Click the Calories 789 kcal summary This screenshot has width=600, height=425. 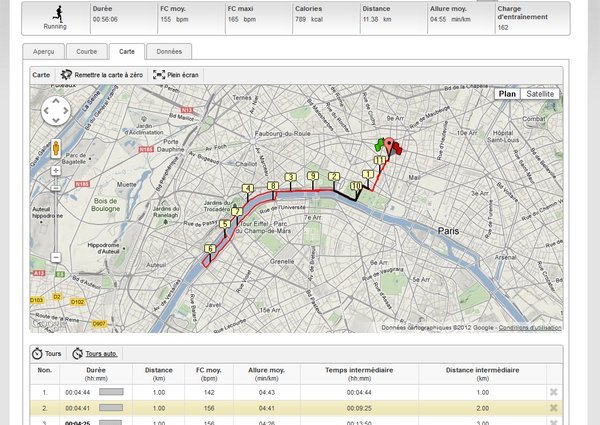click(x=326, y=18)
